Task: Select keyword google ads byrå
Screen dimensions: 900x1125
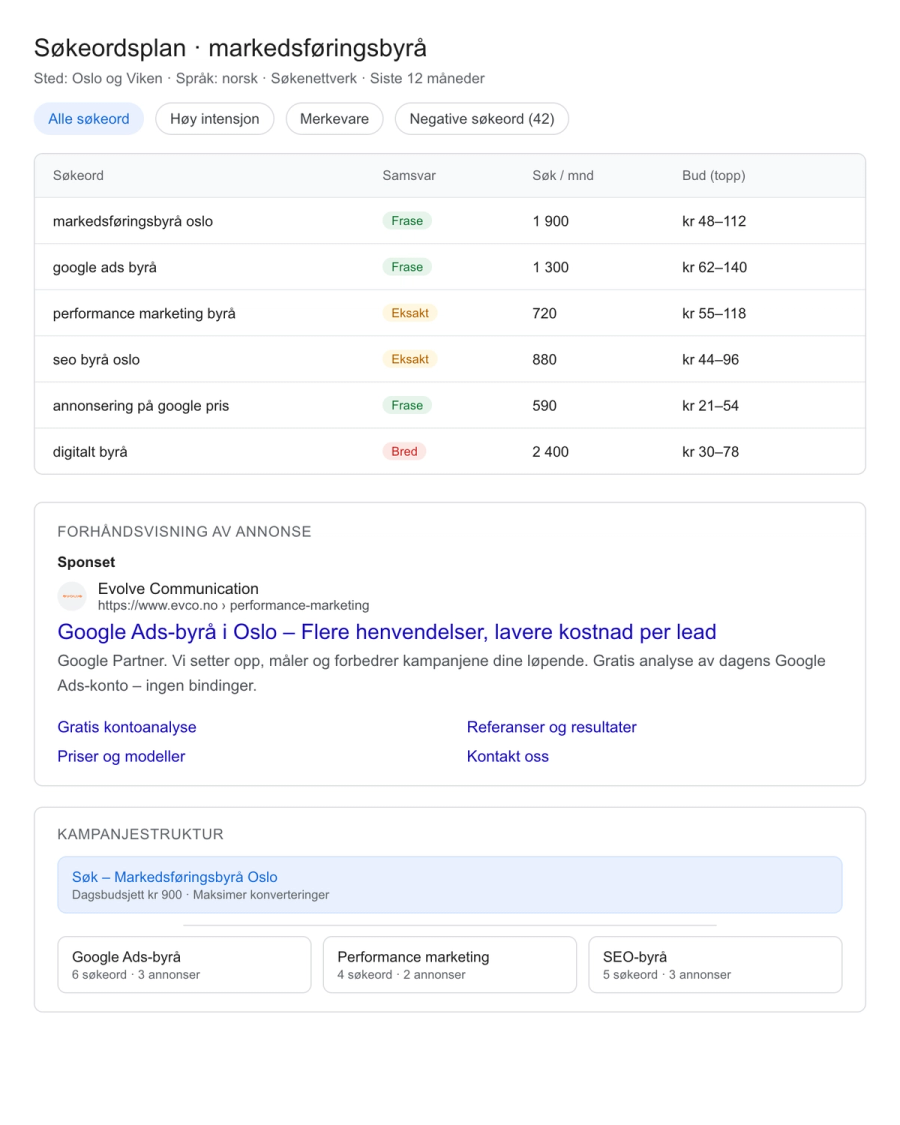Action: coord(105,268)
